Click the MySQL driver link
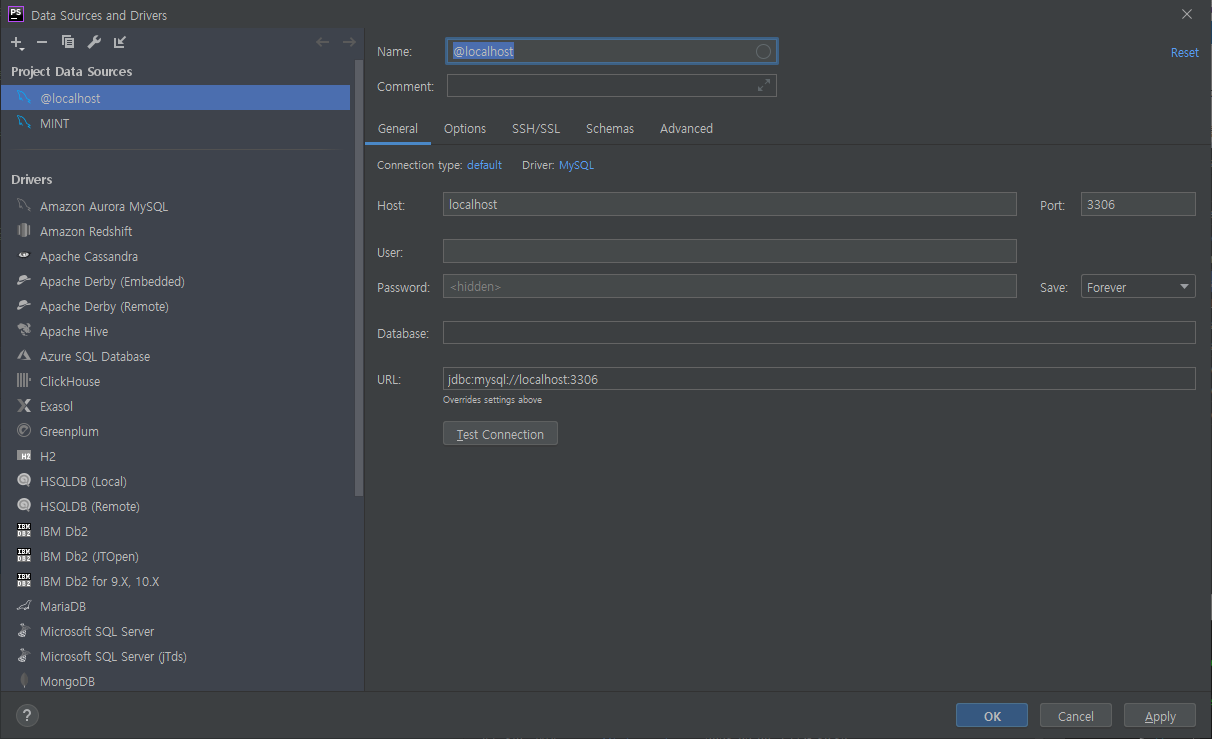Viewport: 1212px width, 739px height. click(x=576, y=165)
